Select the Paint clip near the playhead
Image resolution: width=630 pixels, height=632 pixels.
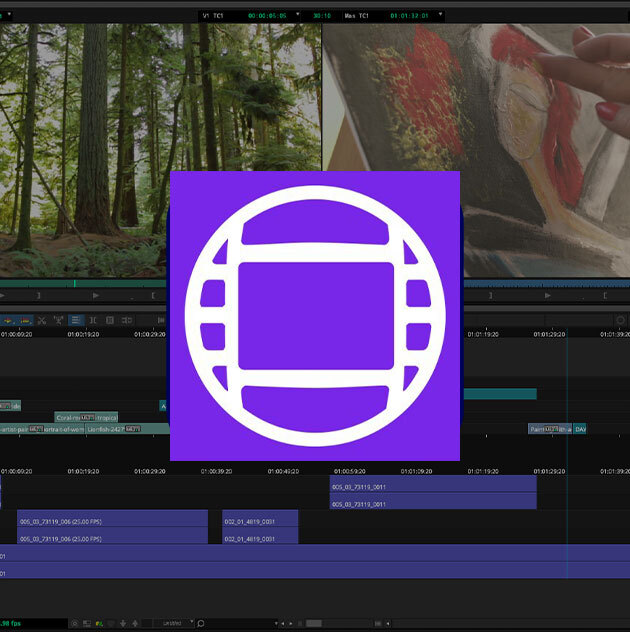pyautogui.click(x=550, y=429)
